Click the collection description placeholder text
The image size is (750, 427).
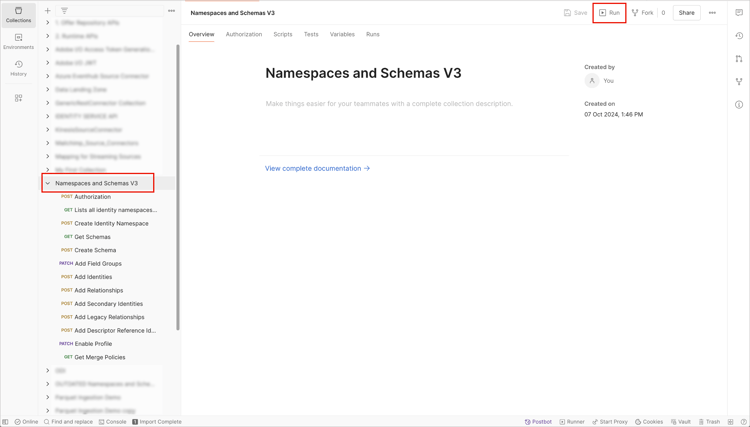coord(389,104)
